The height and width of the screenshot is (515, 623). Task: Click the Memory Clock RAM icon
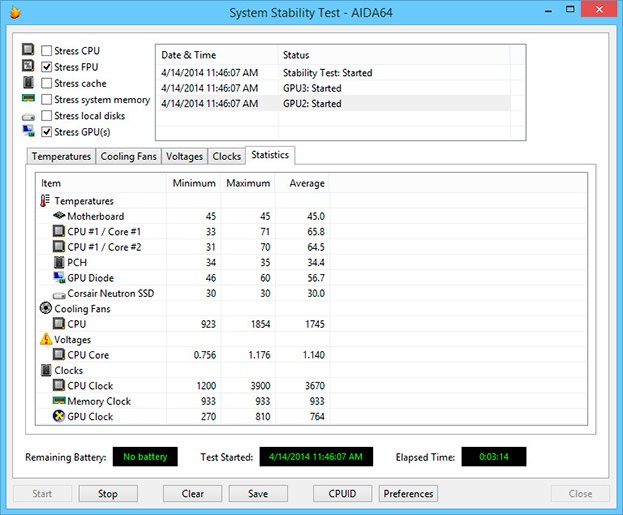tap(59, 400)
